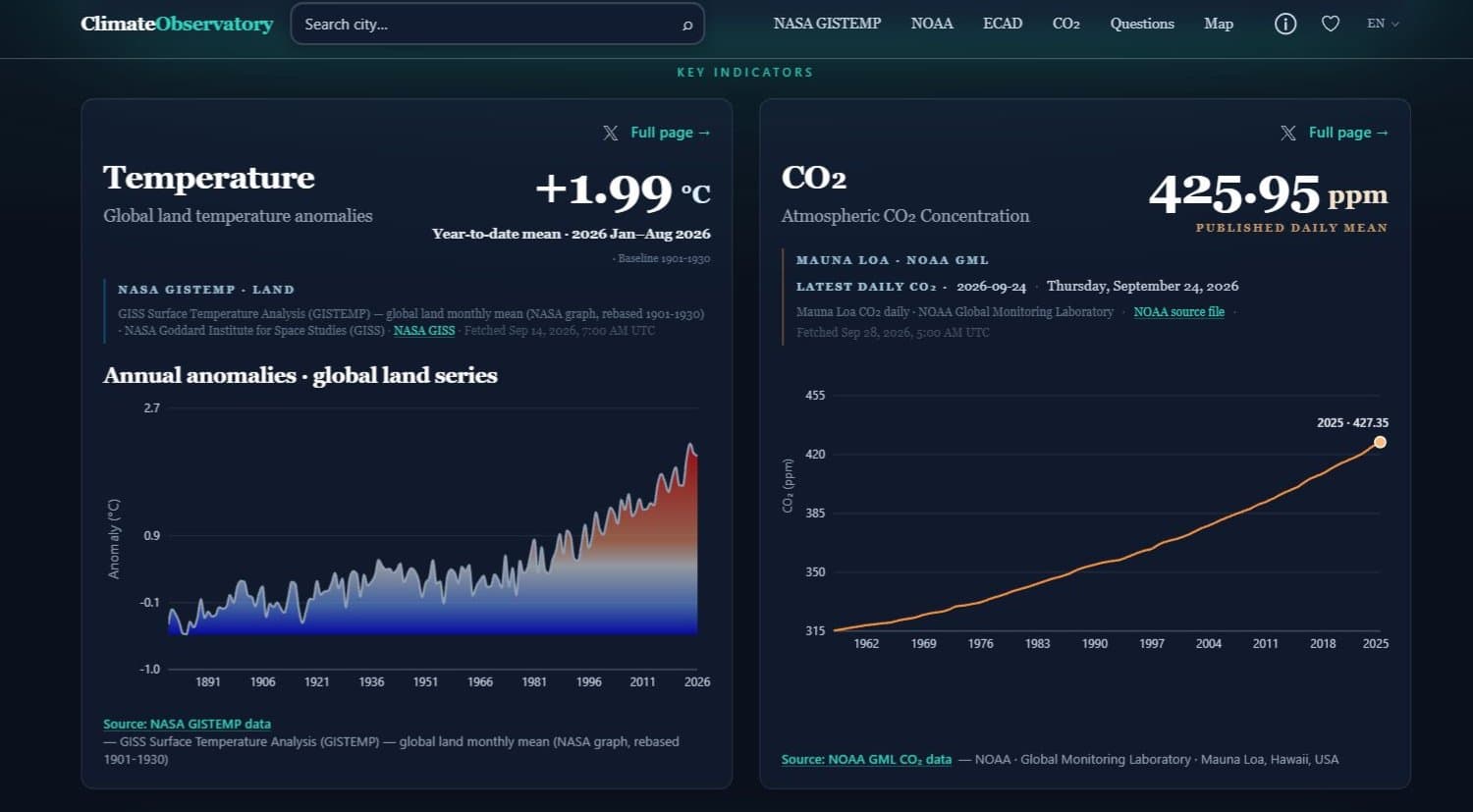The width and height of the screenshot is (1473, 812).
Task: Open CO2 card Full page link
Action: 1348,133
